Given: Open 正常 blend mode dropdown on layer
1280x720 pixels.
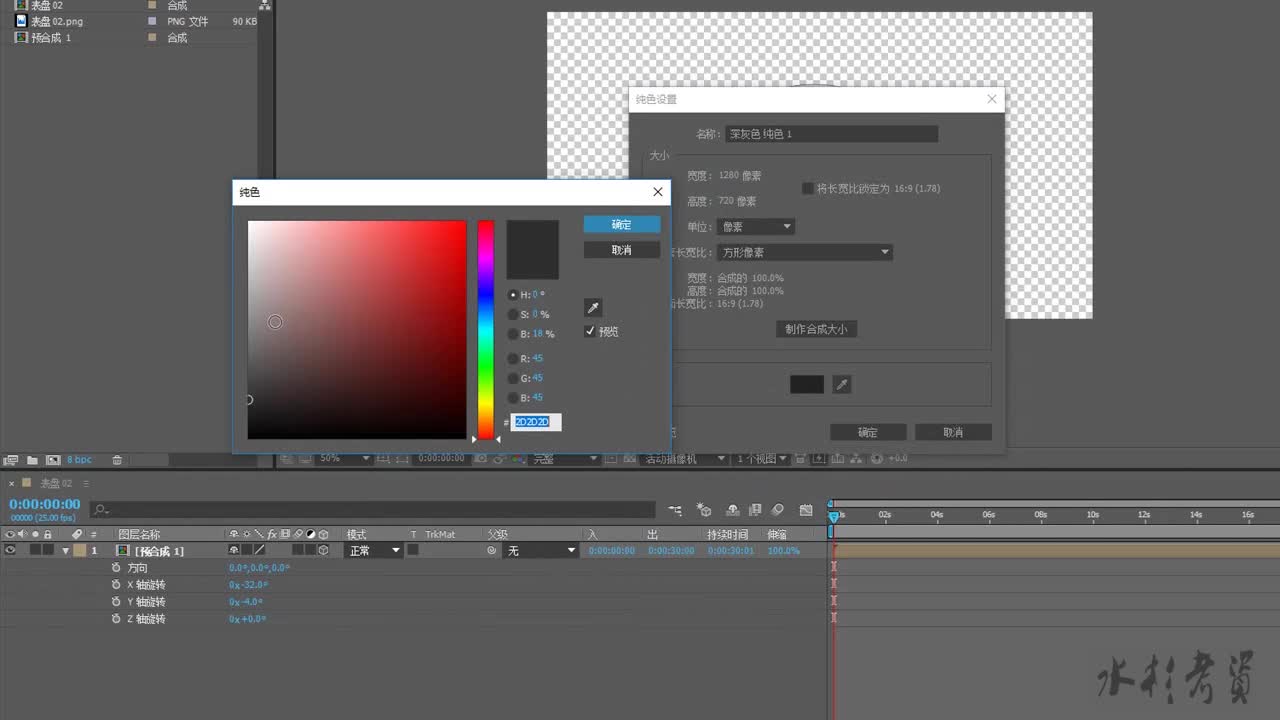Looking at the screenshot, I should click(x=373, y=551).
